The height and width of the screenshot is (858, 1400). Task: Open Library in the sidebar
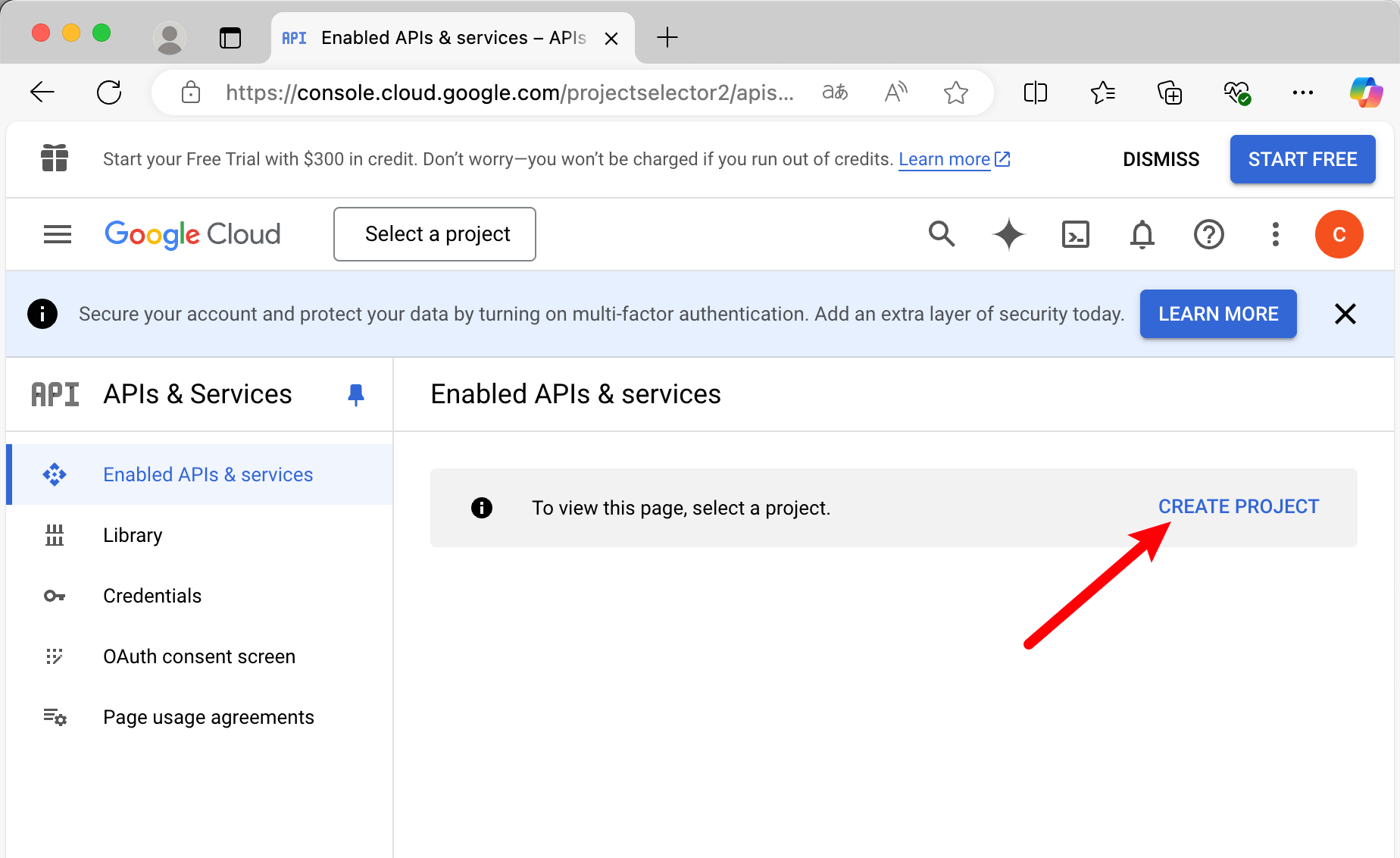(x=200, y=535)
